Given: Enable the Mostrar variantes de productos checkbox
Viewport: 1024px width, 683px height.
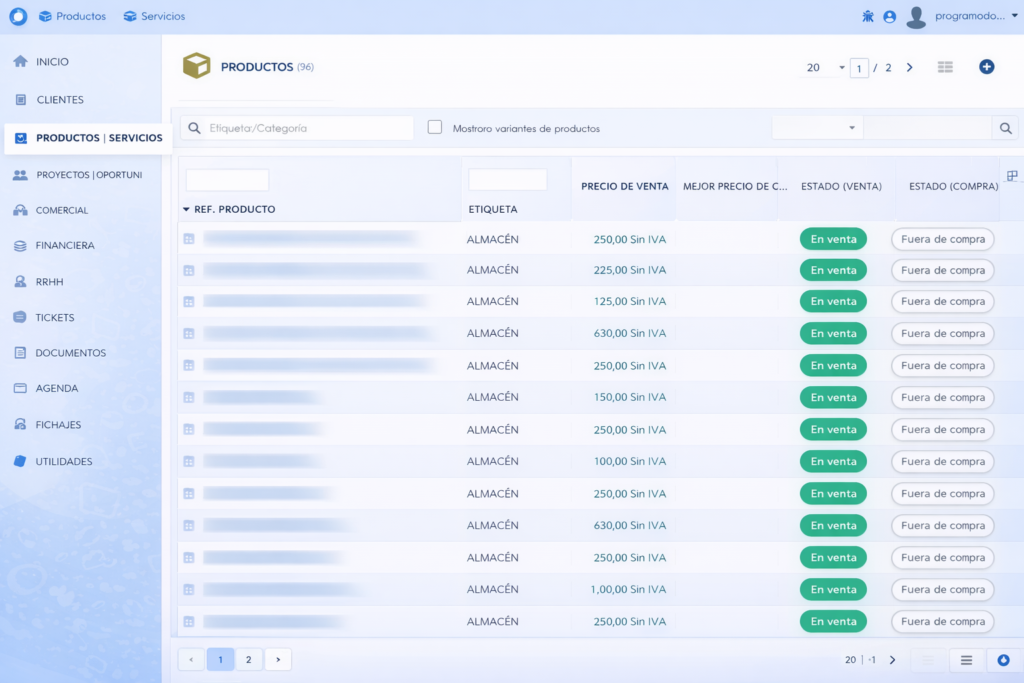Looking at the screenshot, I should [435, 128].
